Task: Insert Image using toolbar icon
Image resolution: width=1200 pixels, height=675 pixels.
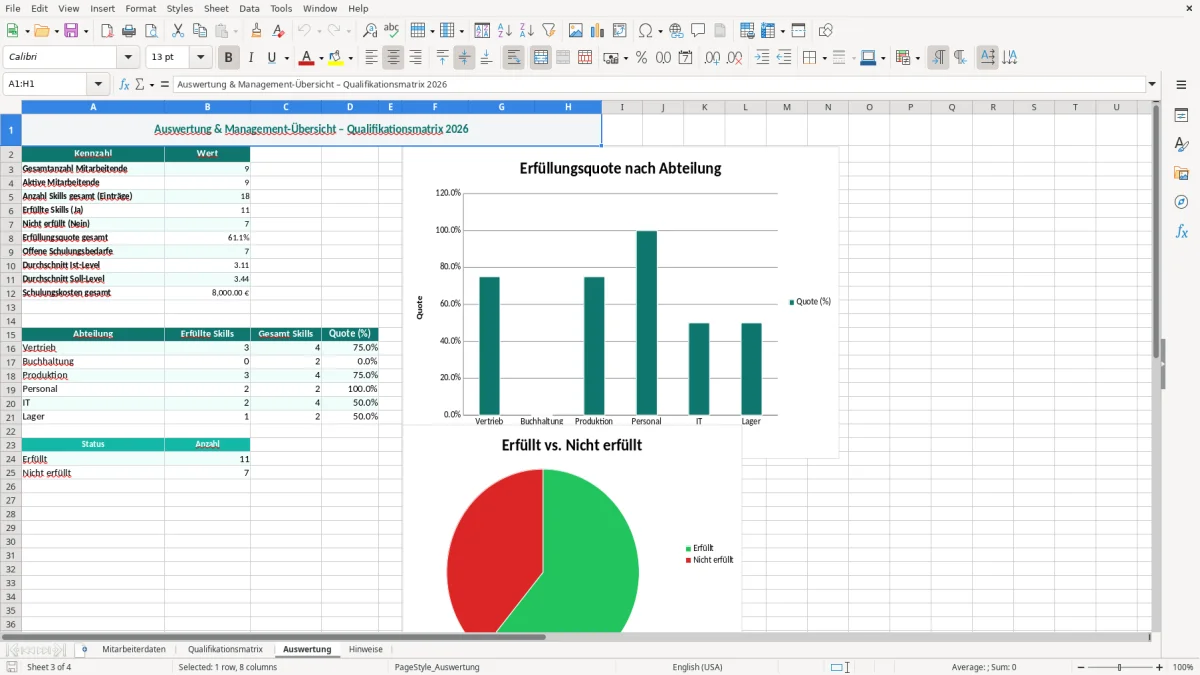Action: click(x=576, y=31)
